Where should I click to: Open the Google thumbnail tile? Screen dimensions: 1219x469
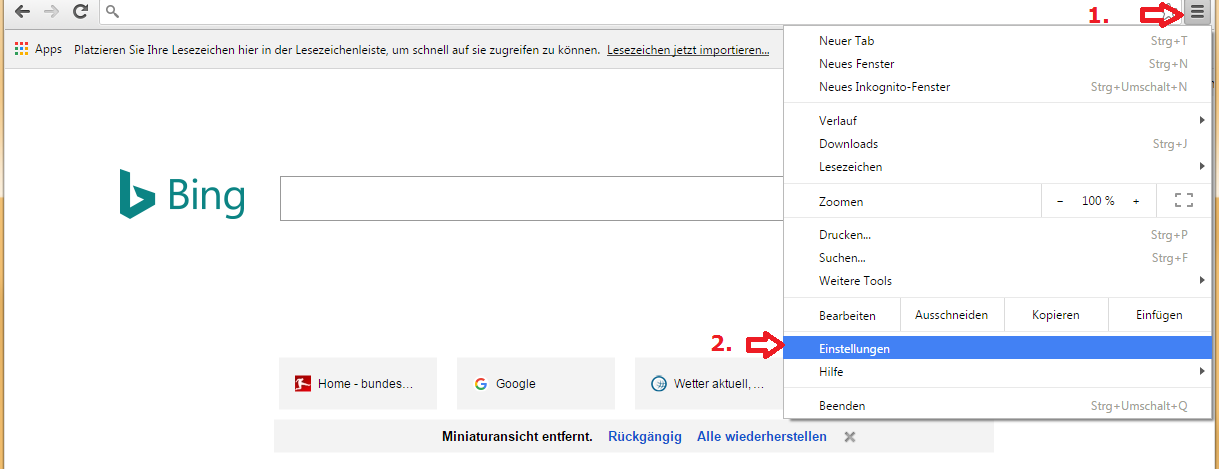535,383
